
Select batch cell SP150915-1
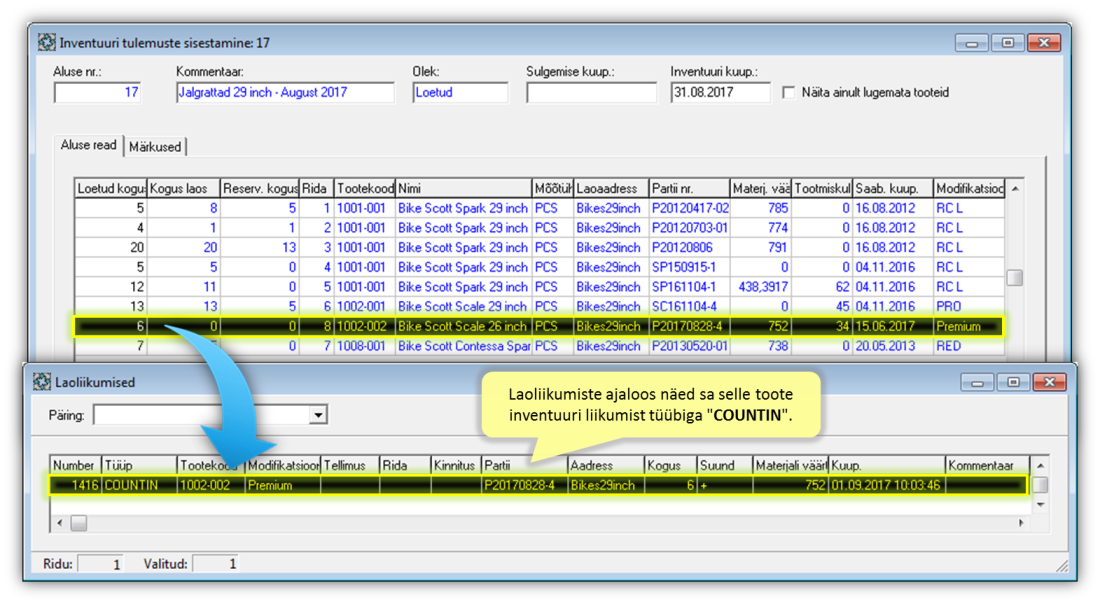(x=690, y=267)
